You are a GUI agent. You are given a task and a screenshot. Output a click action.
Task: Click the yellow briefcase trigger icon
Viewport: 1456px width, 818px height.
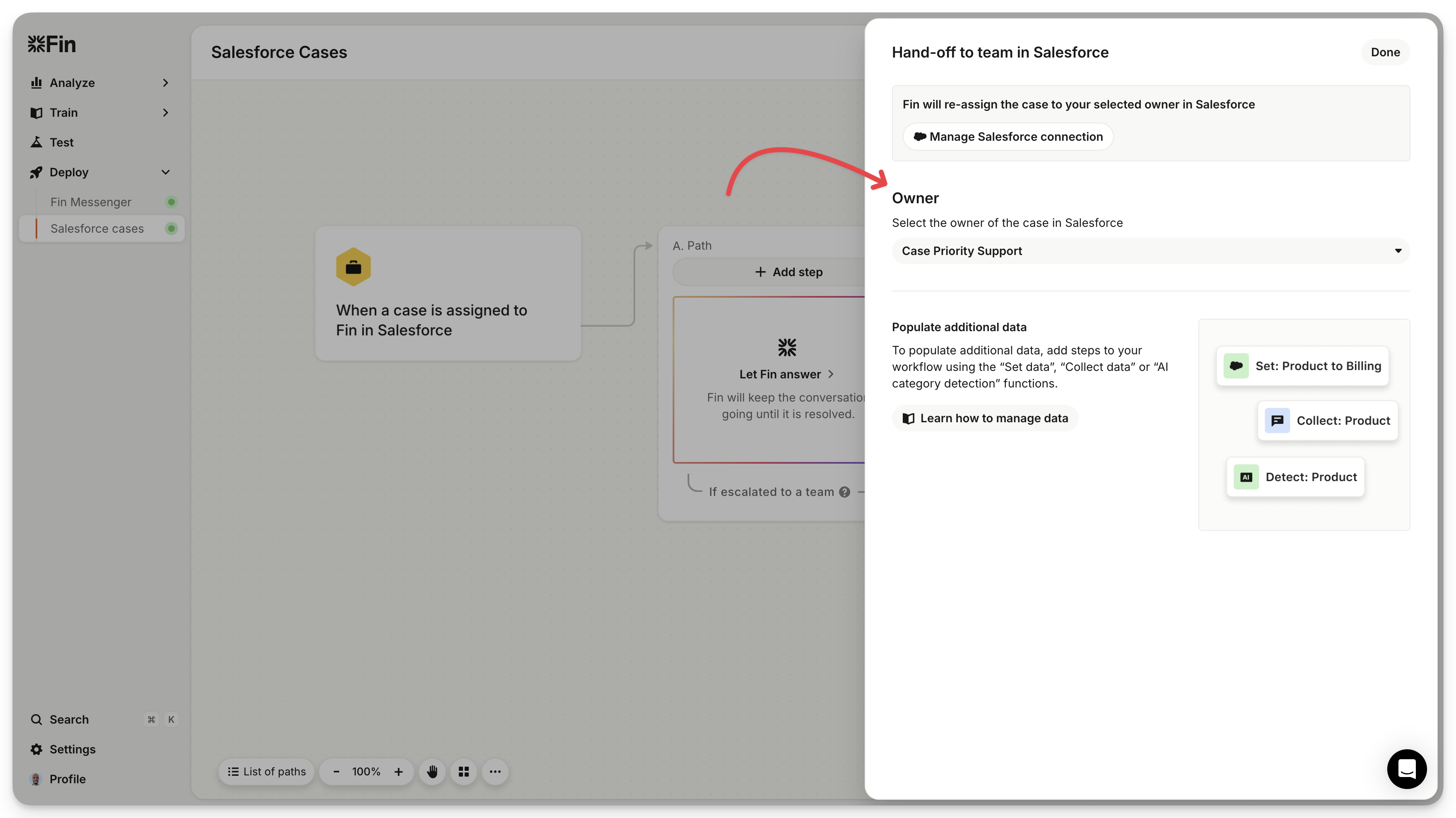point(353,267)
